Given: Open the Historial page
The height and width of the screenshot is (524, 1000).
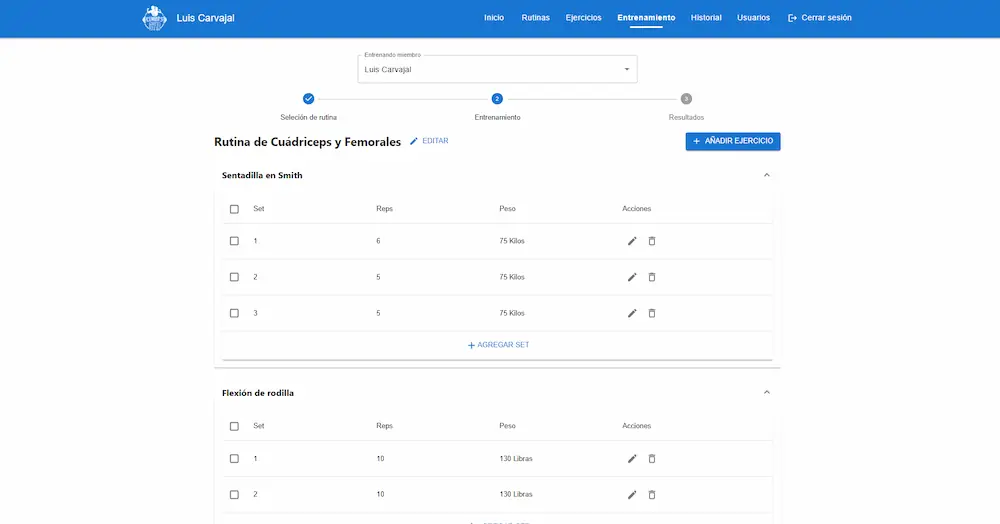Looking at the screenshot, I should point(706,18).
